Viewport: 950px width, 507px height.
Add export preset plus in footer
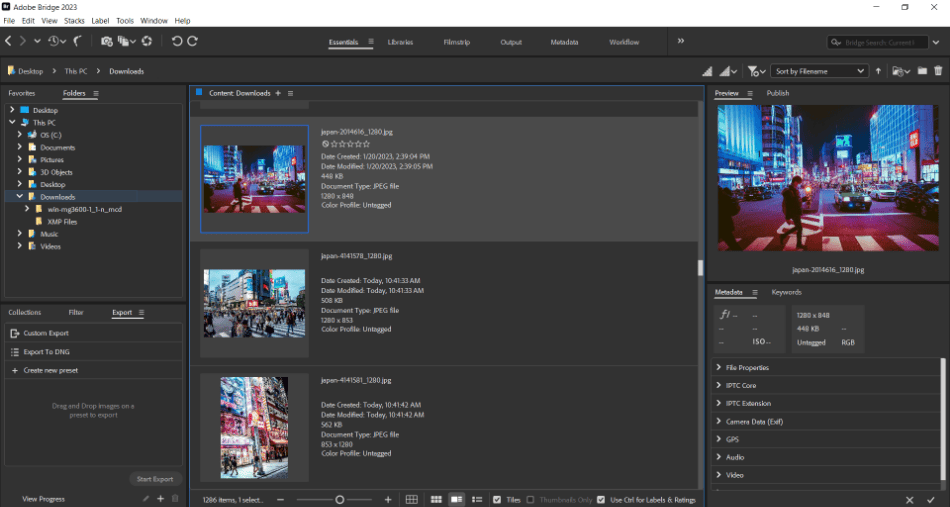point(161,499)
